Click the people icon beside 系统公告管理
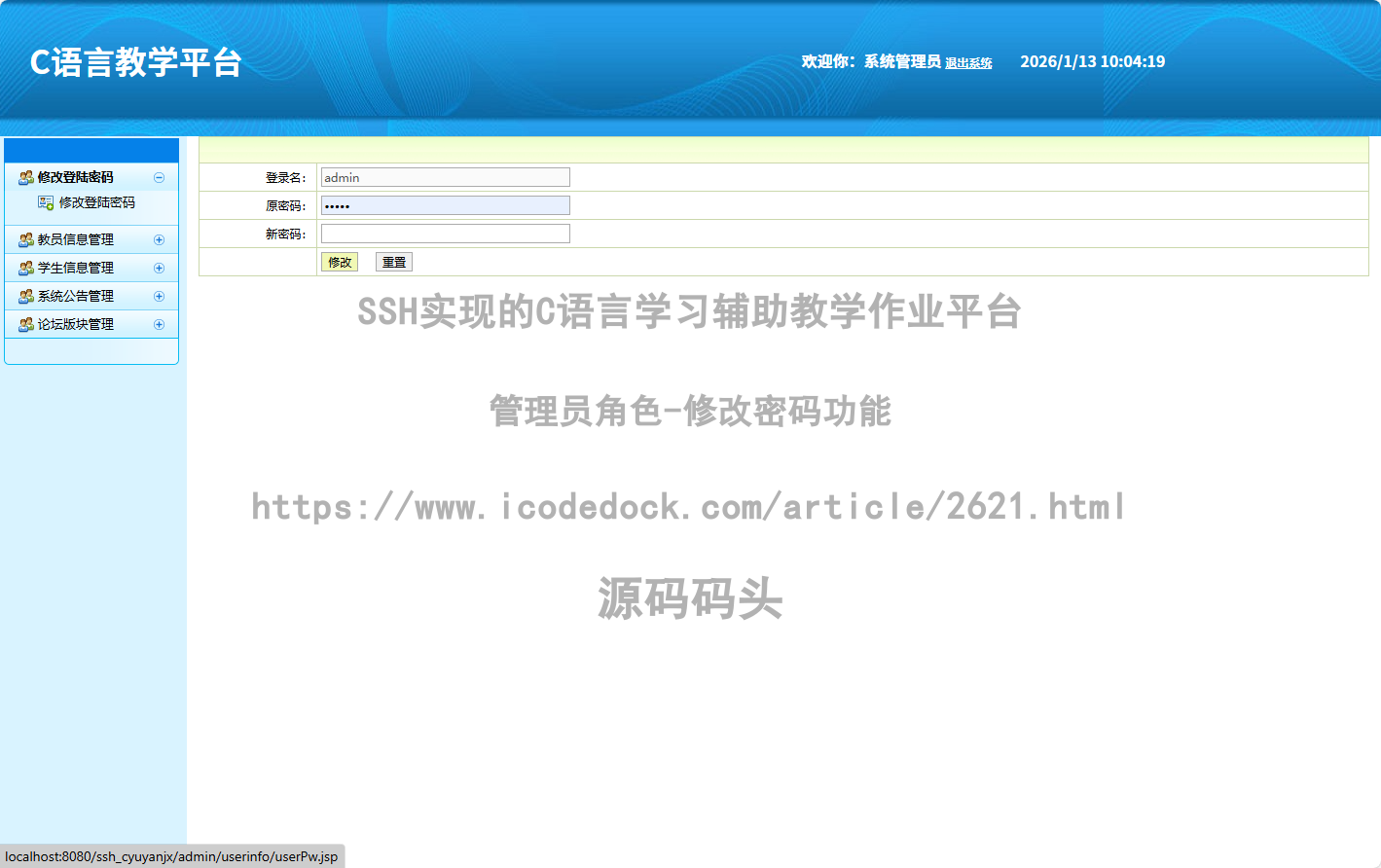This screenshot has width=1381, height=868. coord(26,296)
